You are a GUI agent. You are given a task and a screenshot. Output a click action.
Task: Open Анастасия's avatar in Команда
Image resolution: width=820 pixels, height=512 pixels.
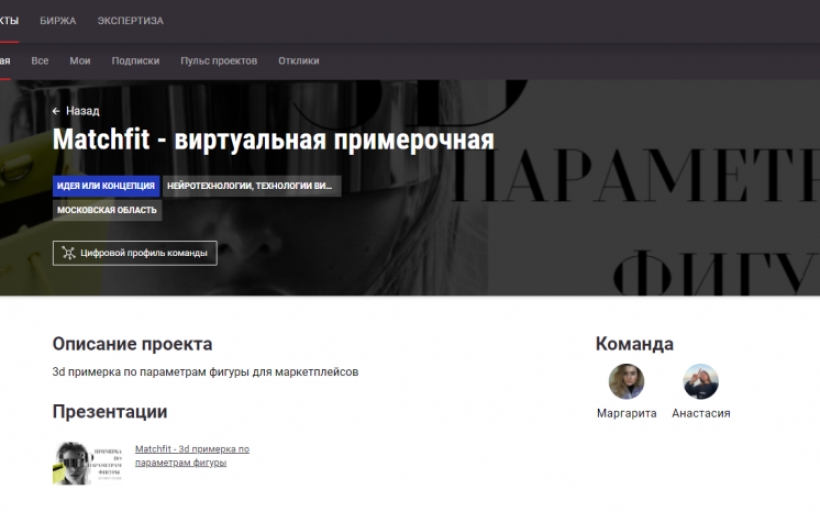coord(701,381)
